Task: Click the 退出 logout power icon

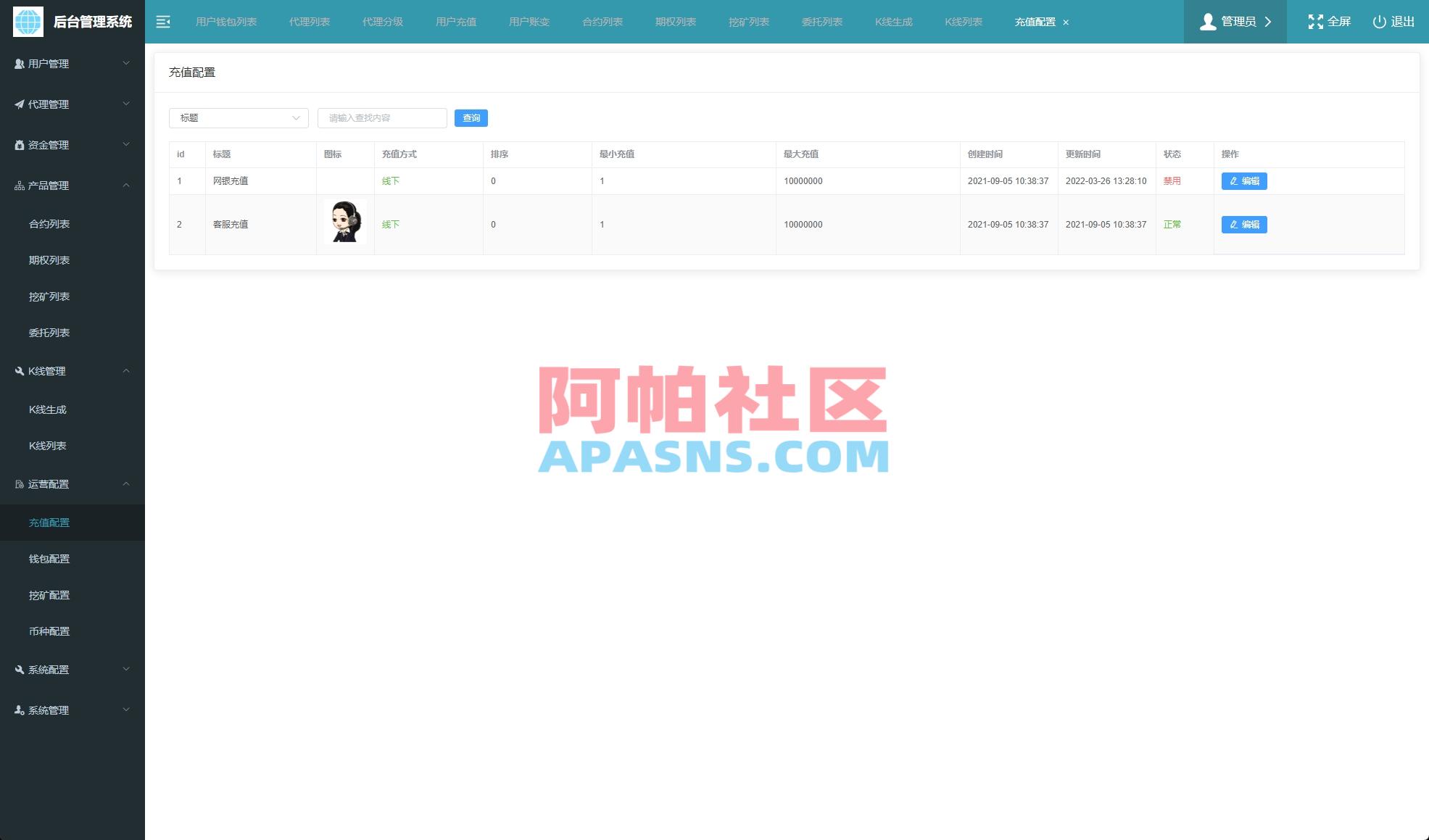Action: [x=1377, y=22]
